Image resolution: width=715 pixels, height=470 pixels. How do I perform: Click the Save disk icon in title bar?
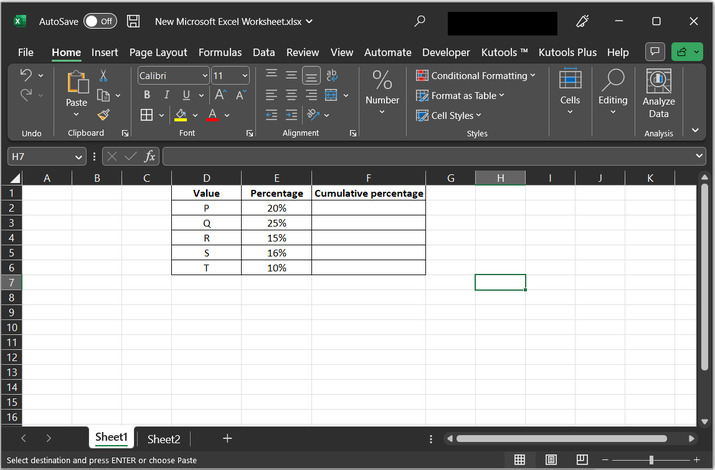point(134,21)
